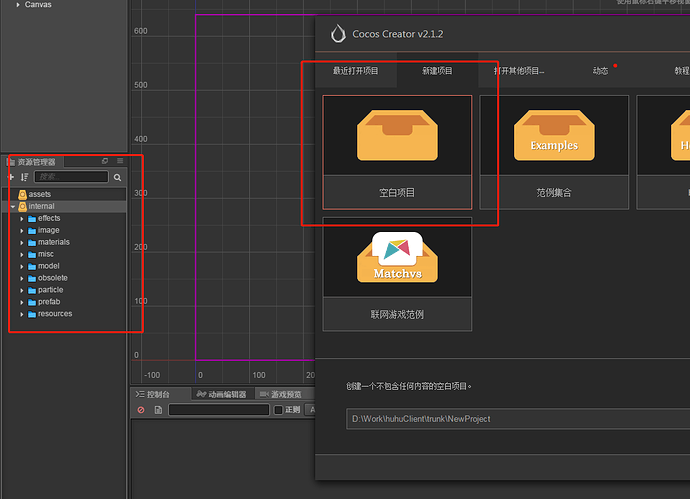The height and width of the screenshot is (499, 690).
Task: Expand the prefab folder
Action: 22,302
